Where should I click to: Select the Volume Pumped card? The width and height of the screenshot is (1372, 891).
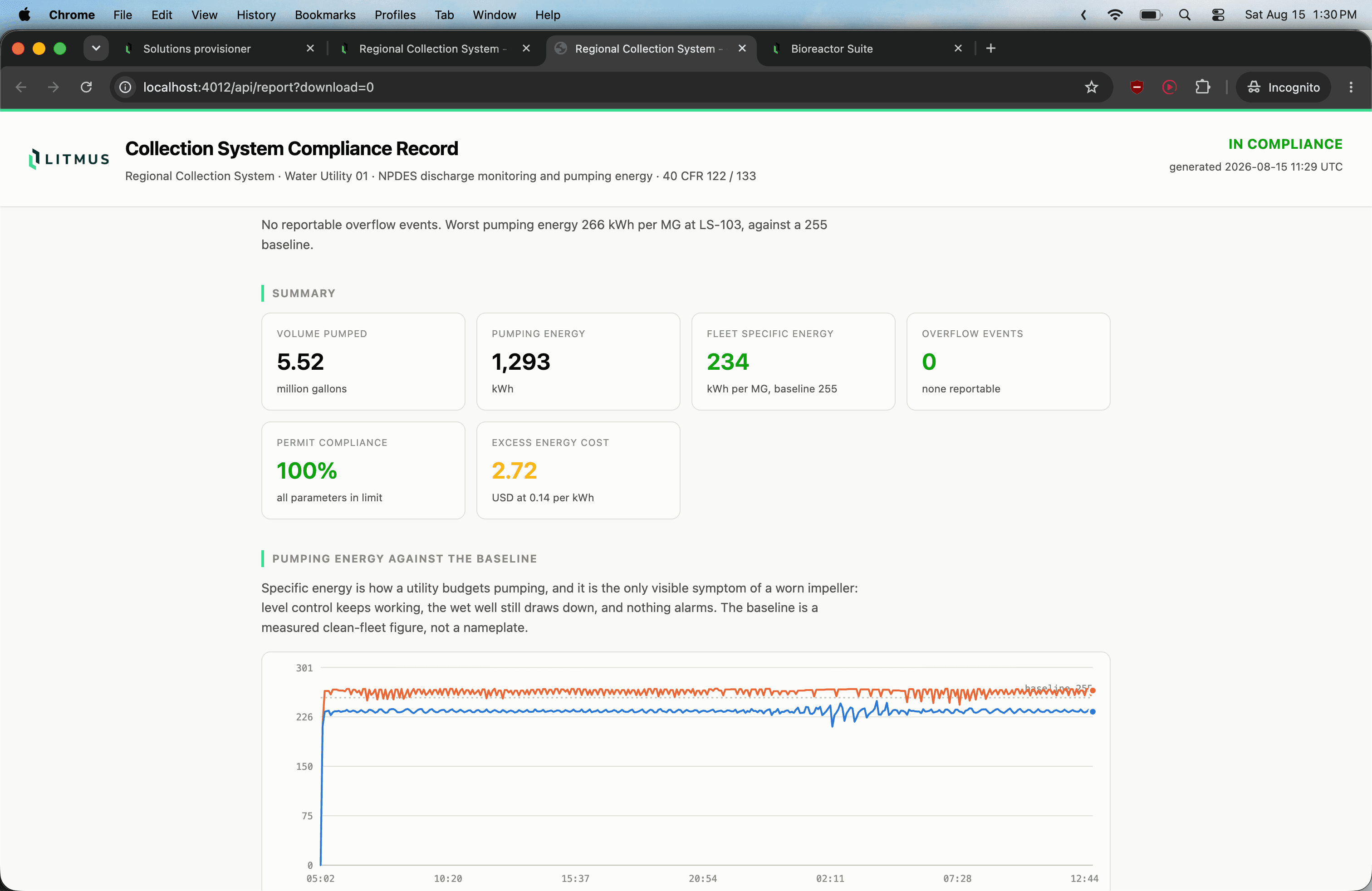[x=363, y=362]
